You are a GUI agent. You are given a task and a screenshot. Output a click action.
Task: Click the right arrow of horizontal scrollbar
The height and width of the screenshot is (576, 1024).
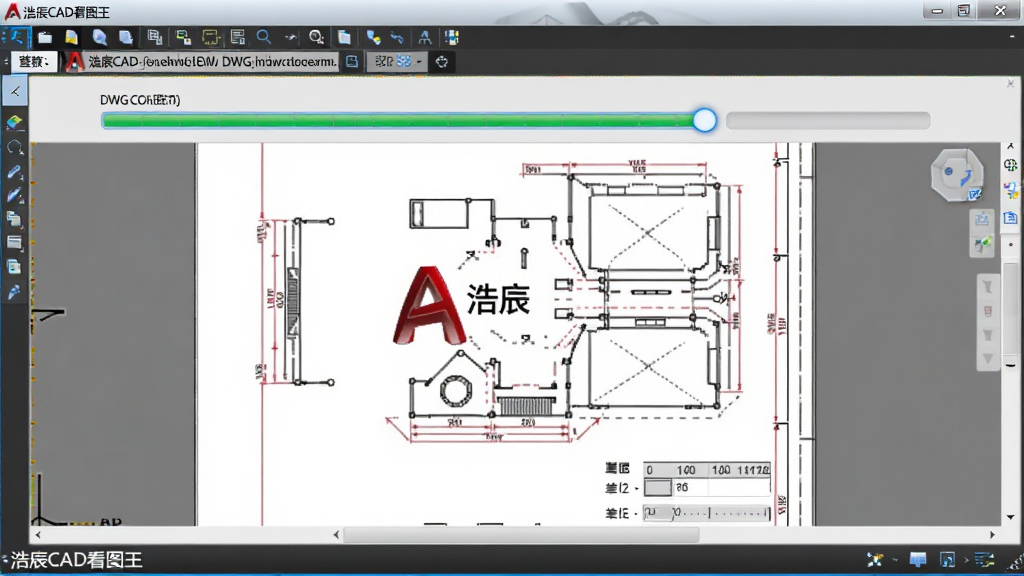tap(993, 535)
